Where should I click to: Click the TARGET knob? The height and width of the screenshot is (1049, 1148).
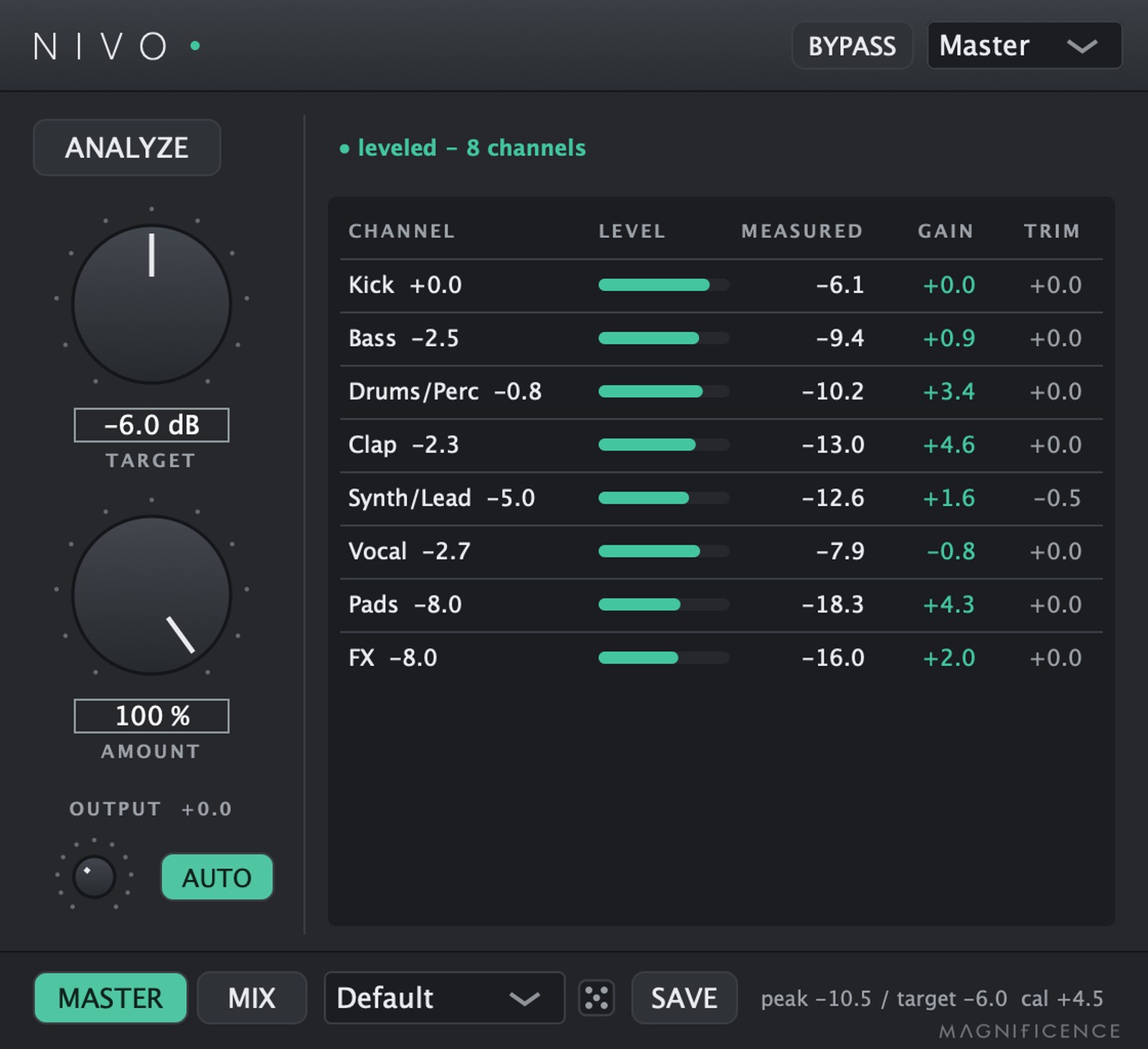point(151,304)
